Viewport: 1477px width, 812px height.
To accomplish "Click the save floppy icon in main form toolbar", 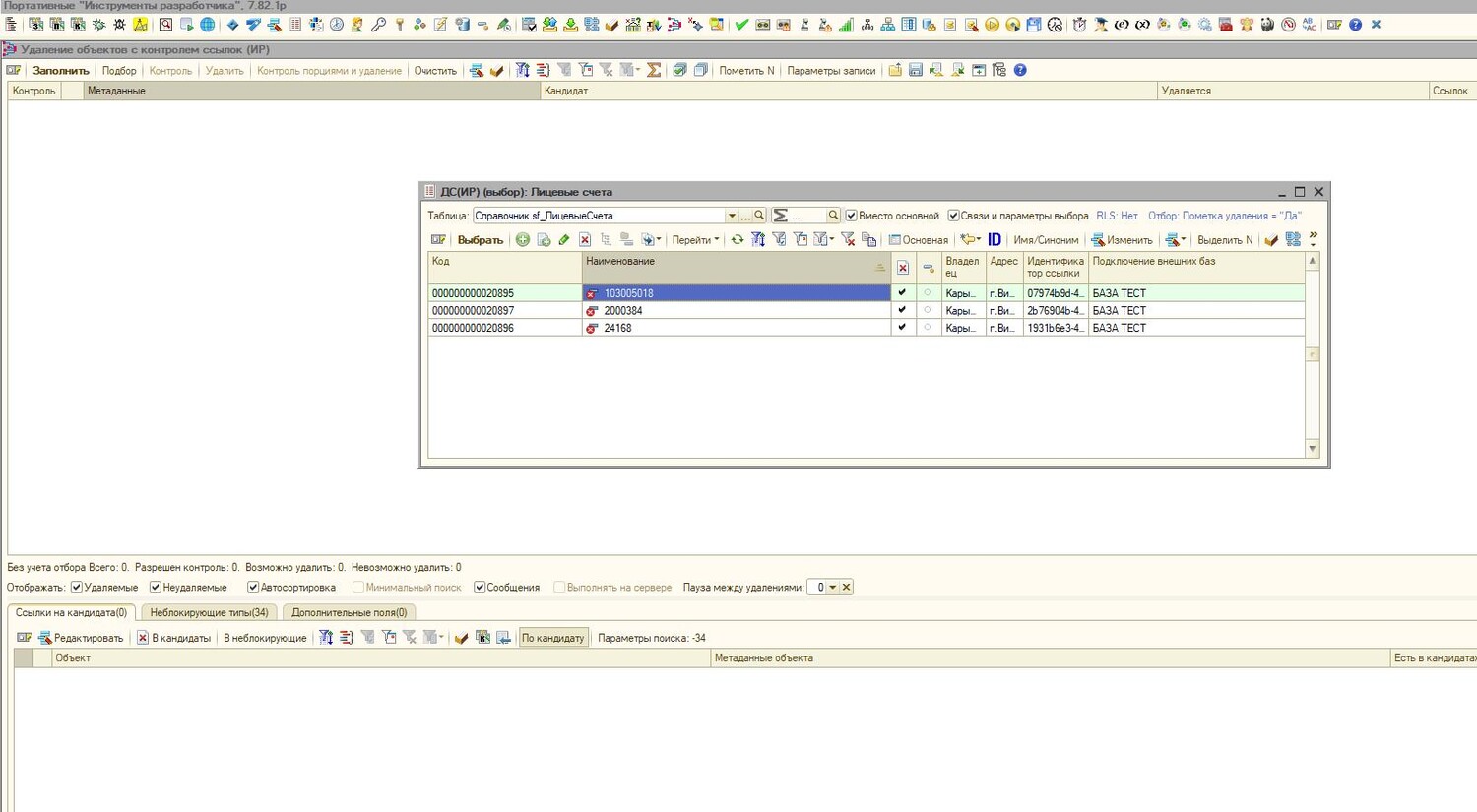I will coord(916,70).
